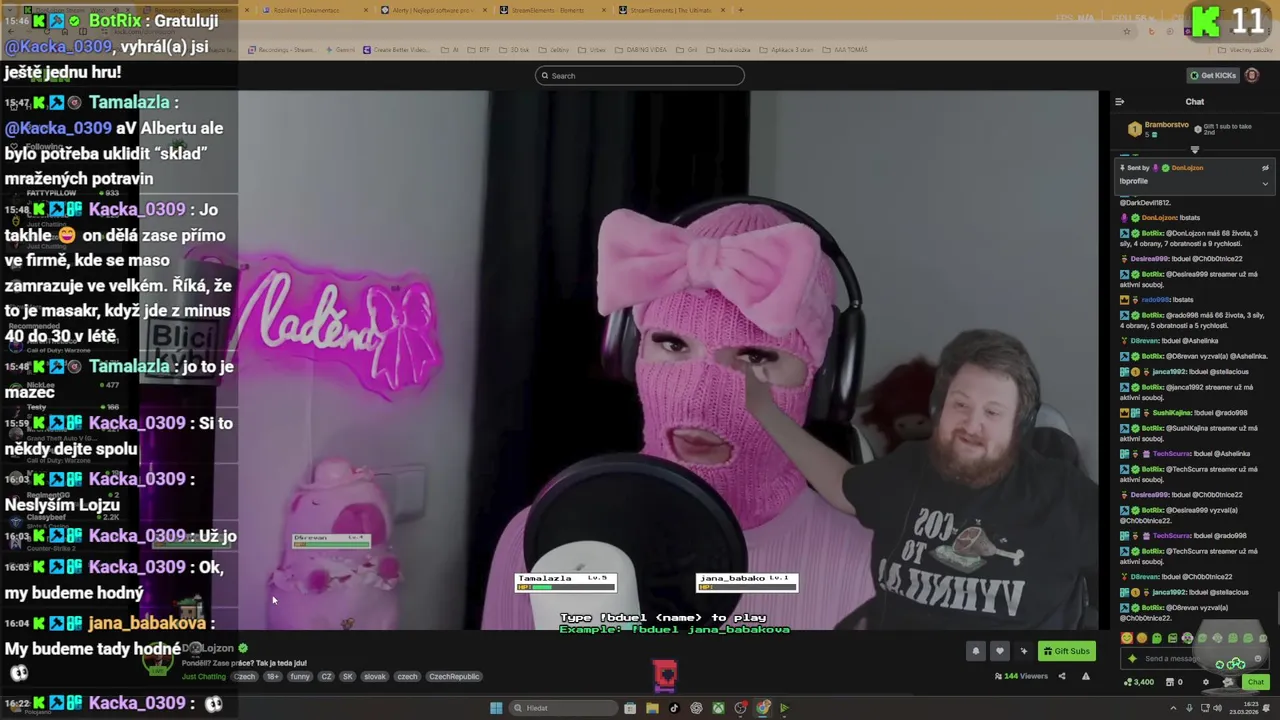Open the KICKs balance showing 3,400
The height and width of the screenshot is (720, 1280).
pos(1138,682)
